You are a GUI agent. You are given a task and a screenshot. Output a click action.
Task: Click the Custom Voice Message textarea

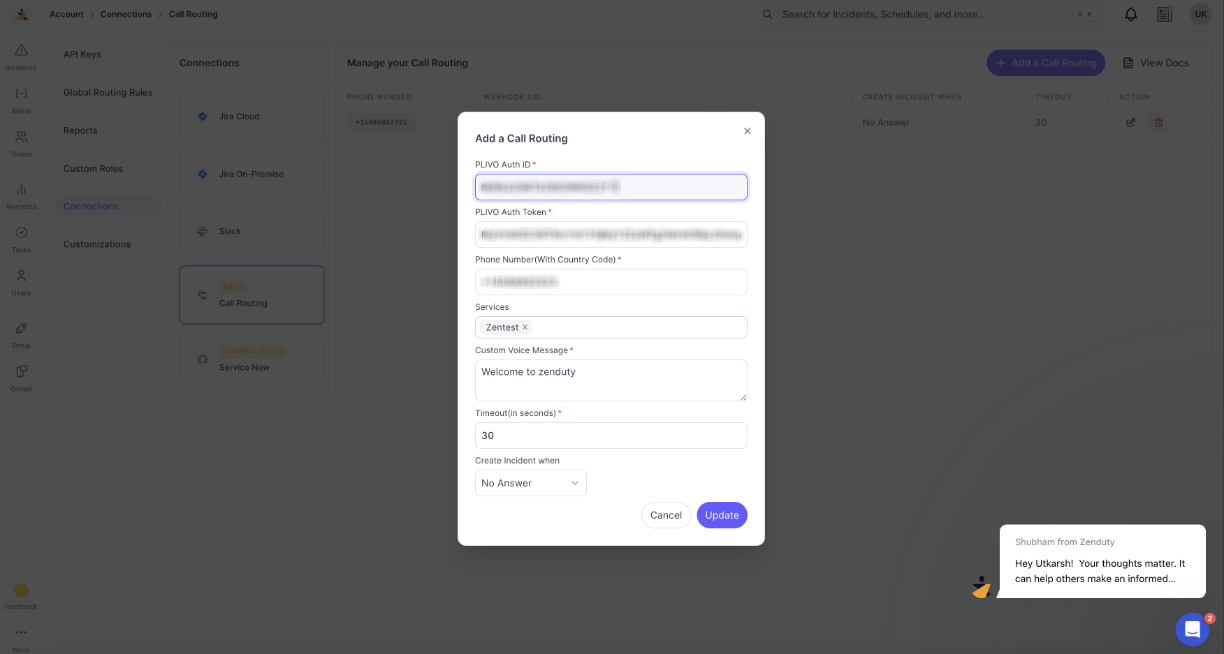[x=611, y=380]
